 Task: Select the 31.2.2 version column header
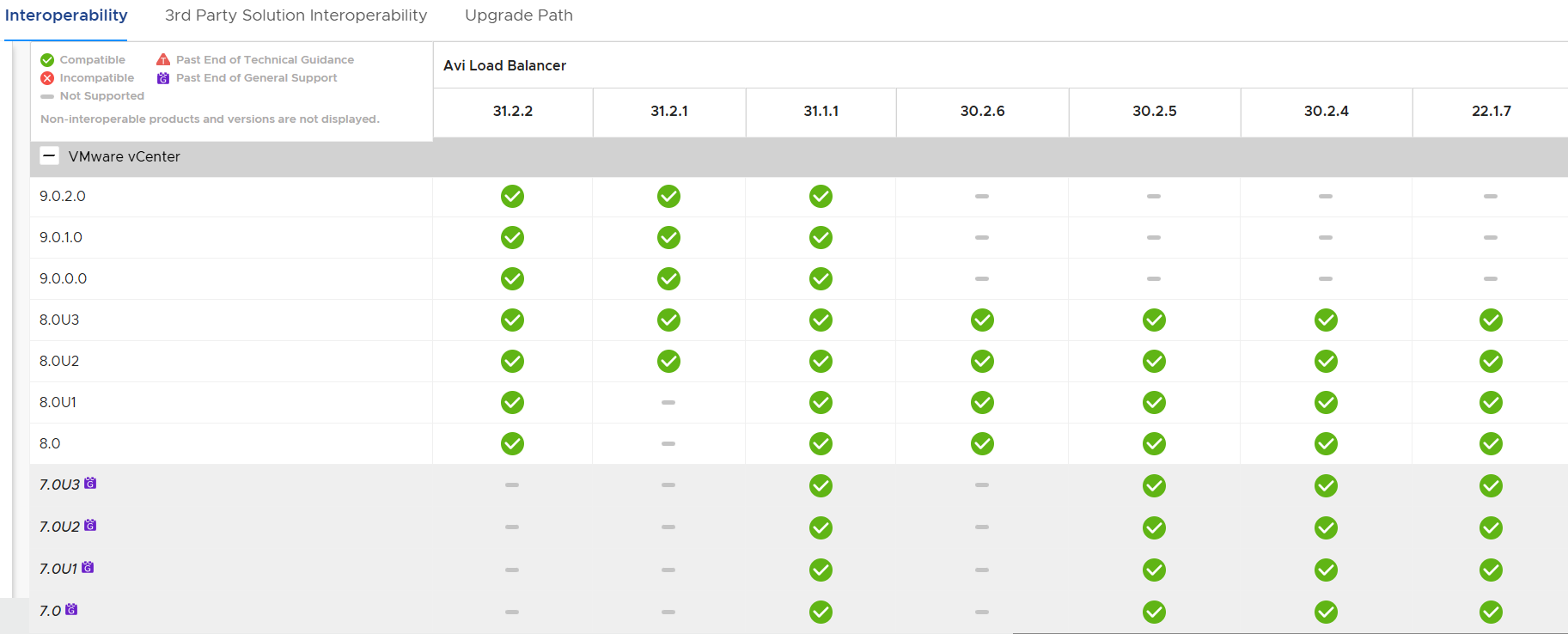[x=513, y=112]
